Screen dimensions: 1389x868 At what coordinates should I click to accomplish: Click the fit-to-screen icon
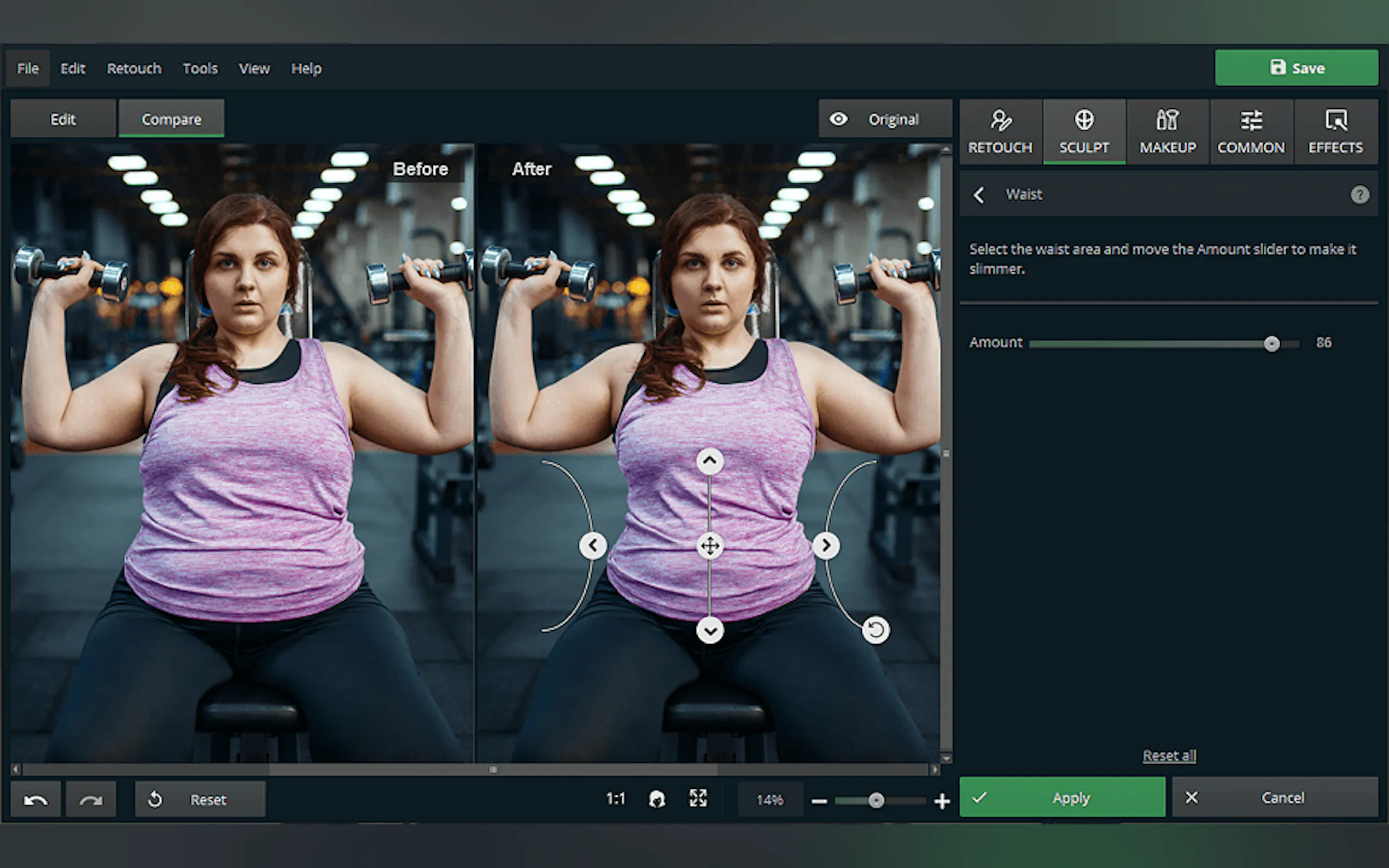pos(698,798)
